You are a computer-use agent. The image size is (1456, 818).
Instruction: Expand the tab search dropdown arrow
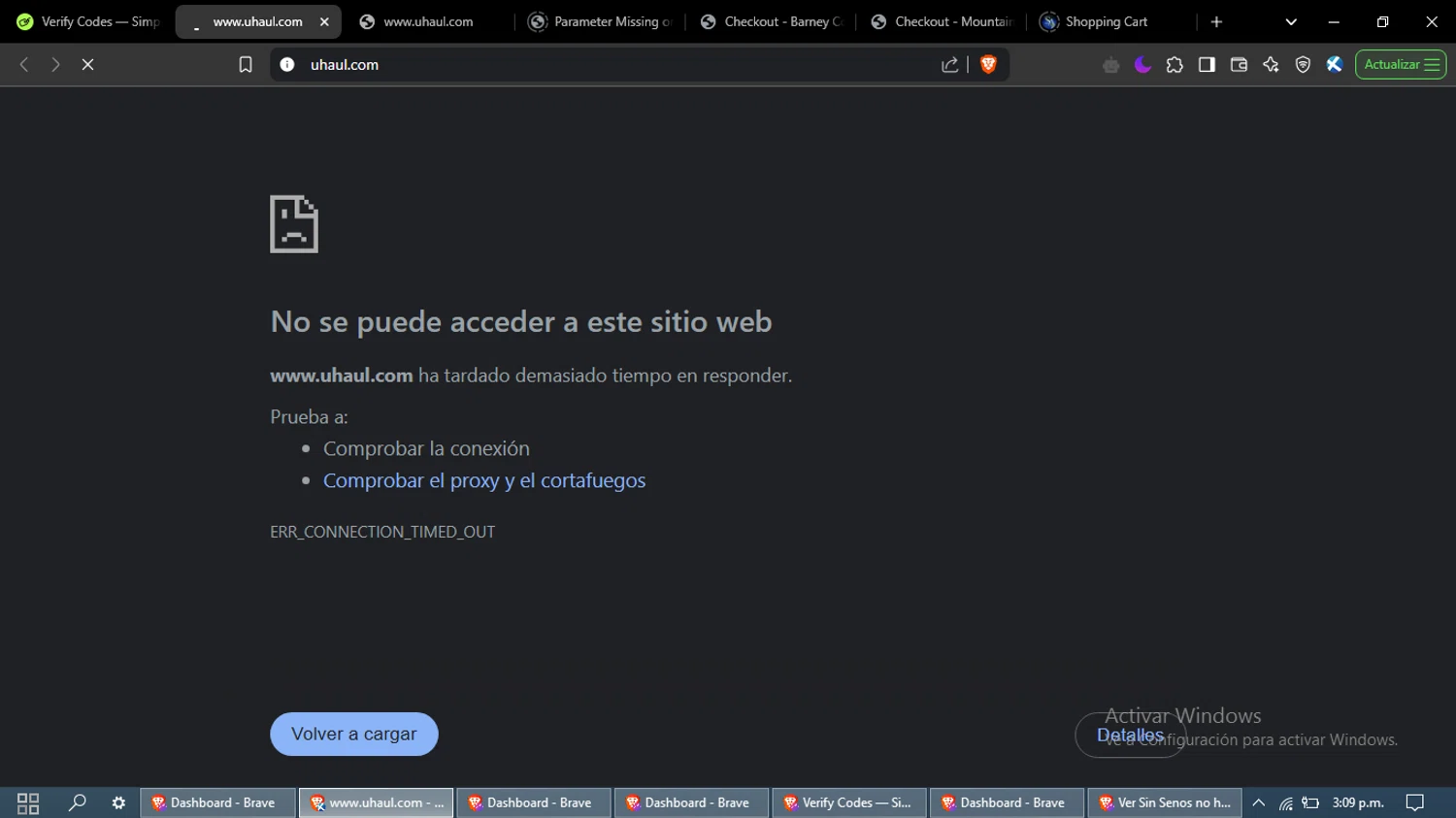point(1291,21)
